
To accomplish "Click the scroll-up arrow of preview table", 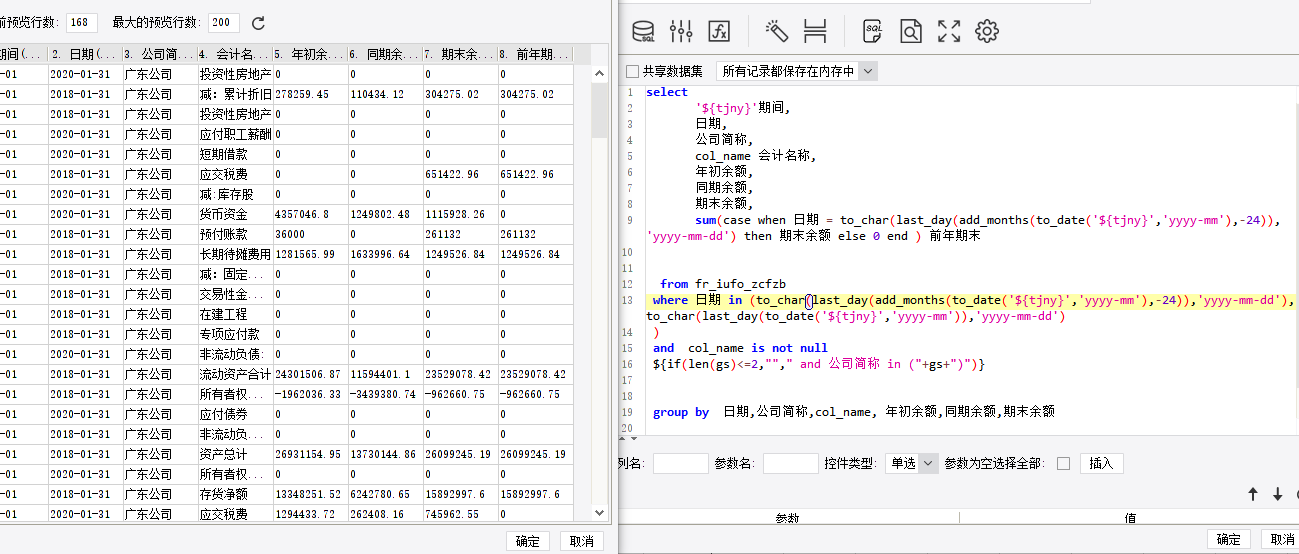I will pos(600,73).
